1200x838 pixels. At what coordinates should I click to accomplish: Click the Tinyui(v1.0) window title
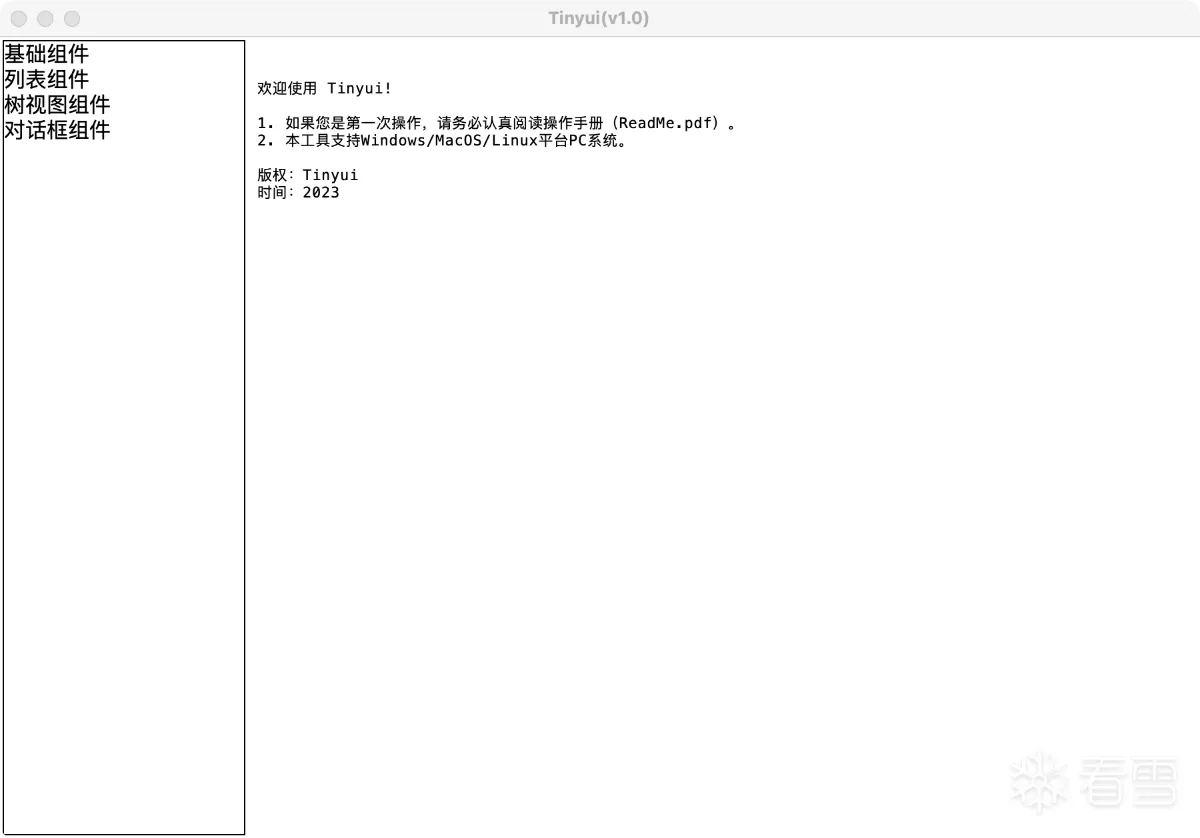(x=599, y=18)
